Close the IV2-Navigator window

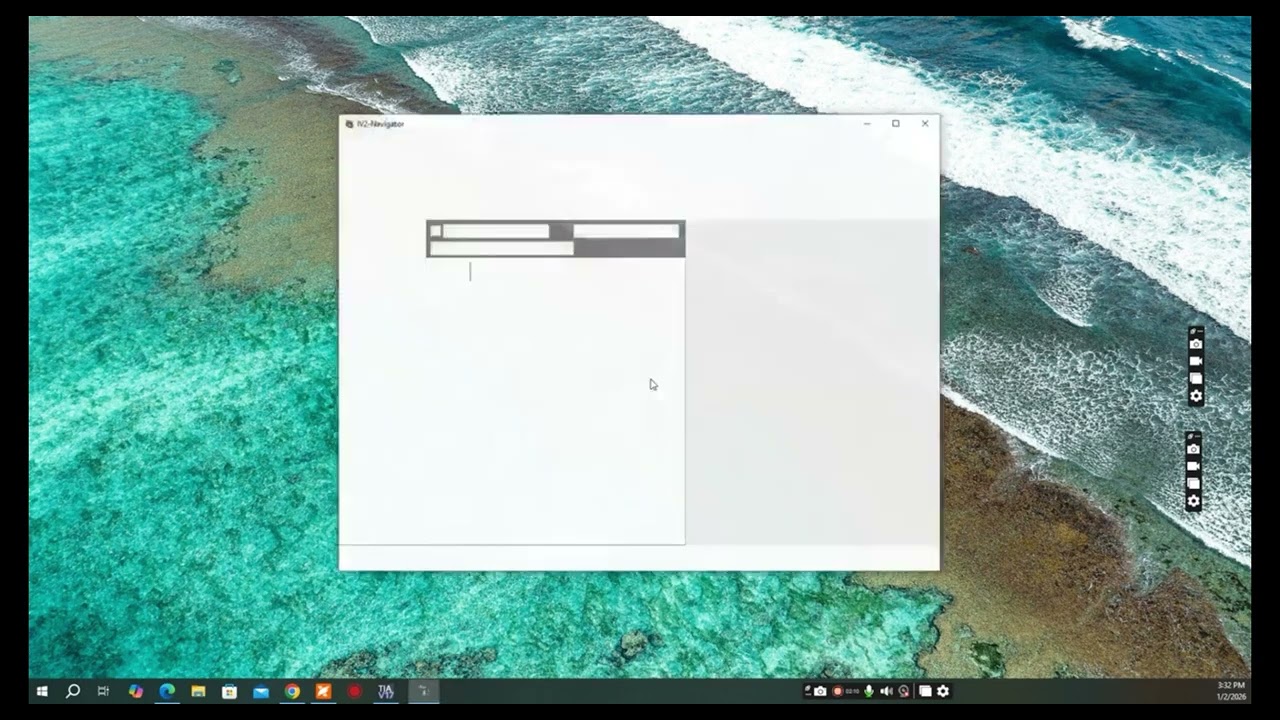pyautogui.click(x=925, y=124)
